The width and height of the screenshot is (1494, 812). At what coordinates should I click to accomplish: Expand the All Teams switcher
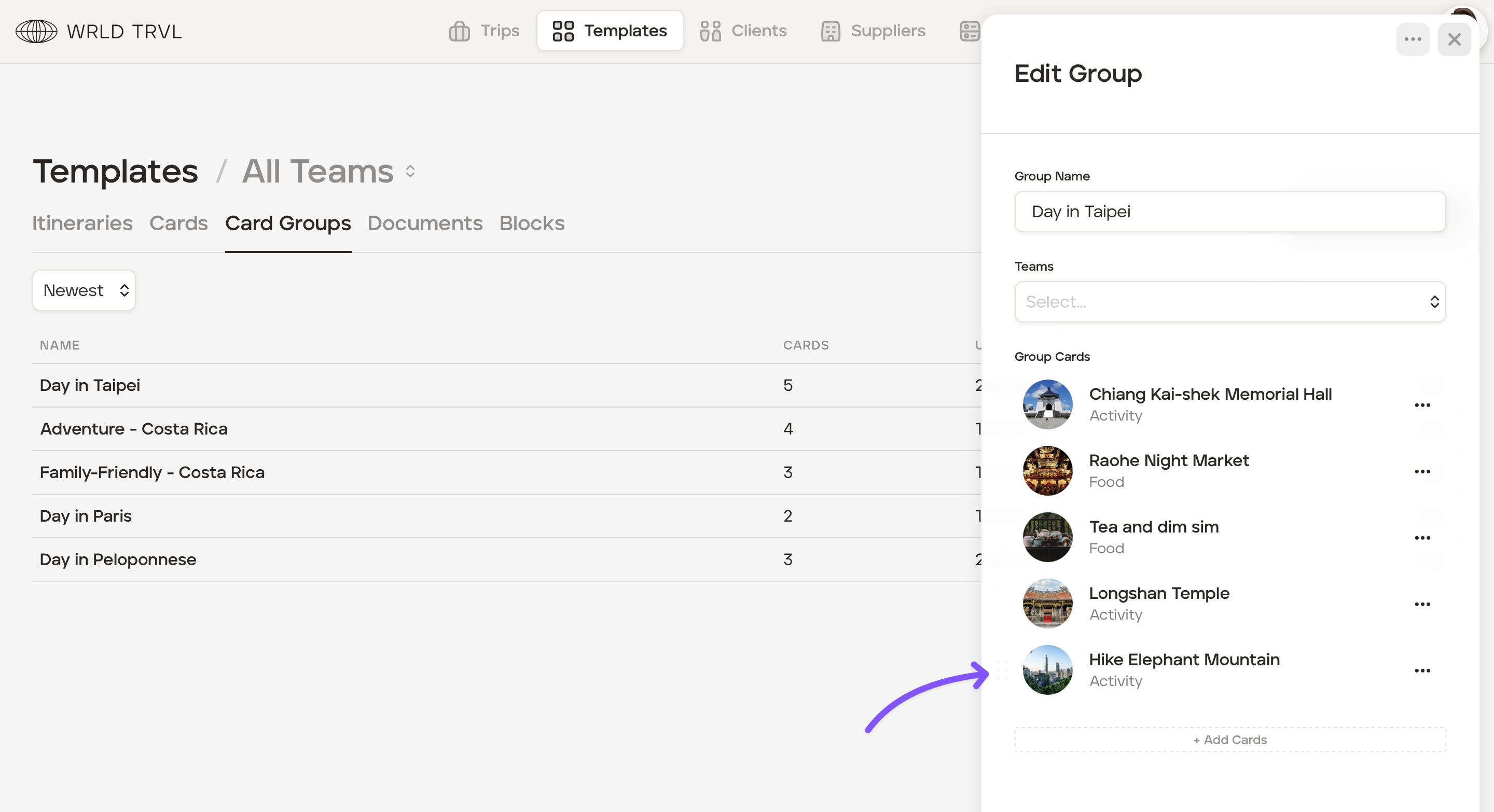328,172
